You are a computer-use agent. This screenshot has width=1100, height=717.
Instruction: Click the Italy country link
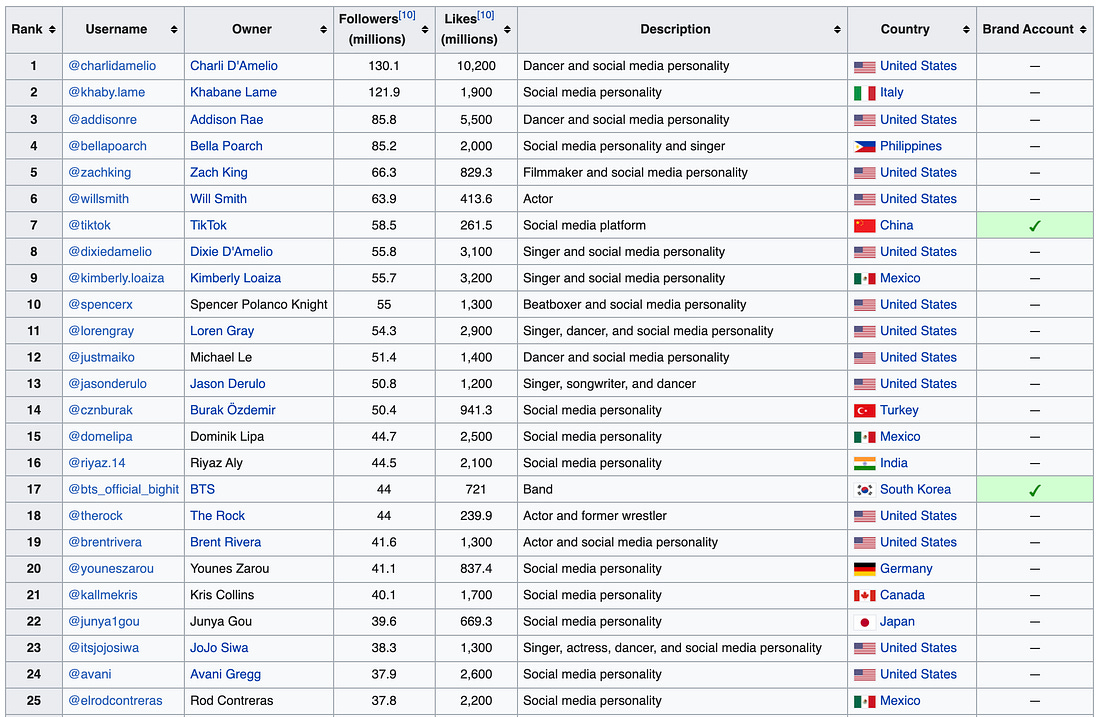click(892, 93)
